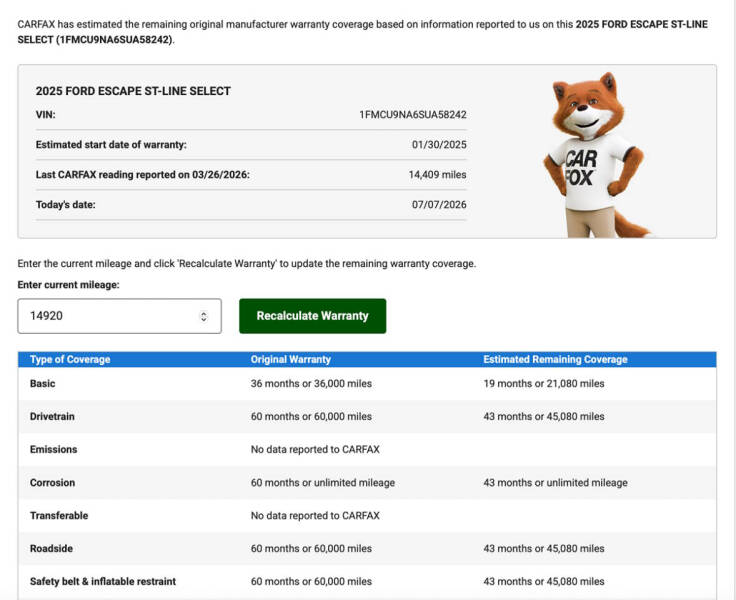Click the 'VIN:' label in the card

(x=46, y=115)
